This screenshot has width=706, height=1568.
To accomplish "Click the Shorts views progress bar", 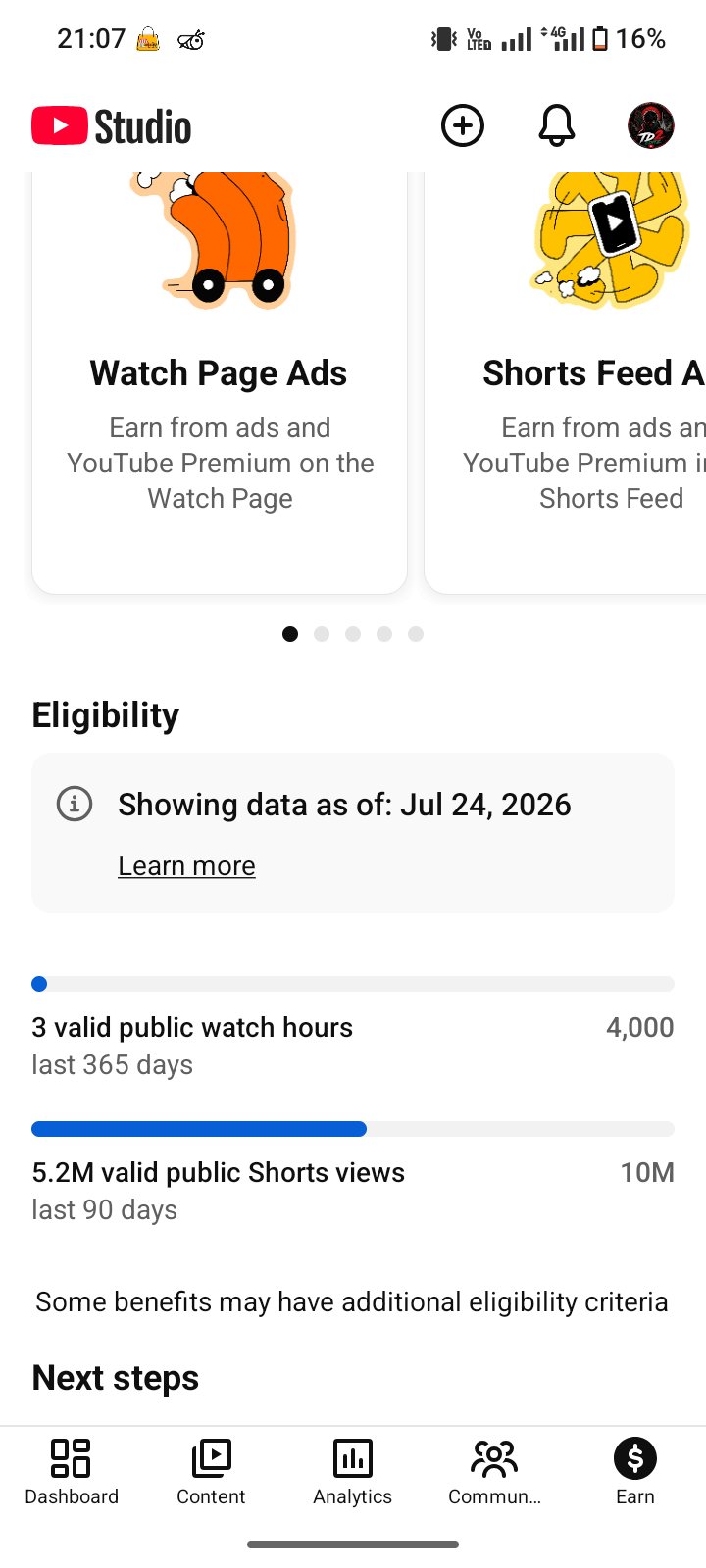I will (x=353, y=1129).
